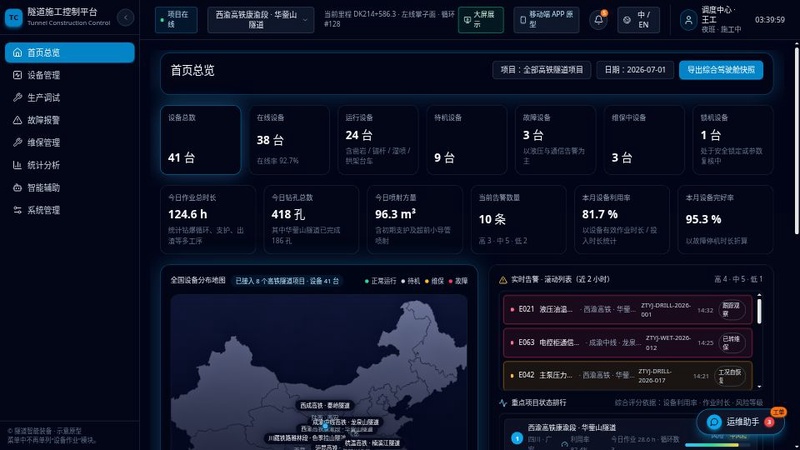Viewport: 800px width, 450px height.
Task: Click the 西成高铁·秦岭隧道 map marker
Action: (x=325, y=406)
